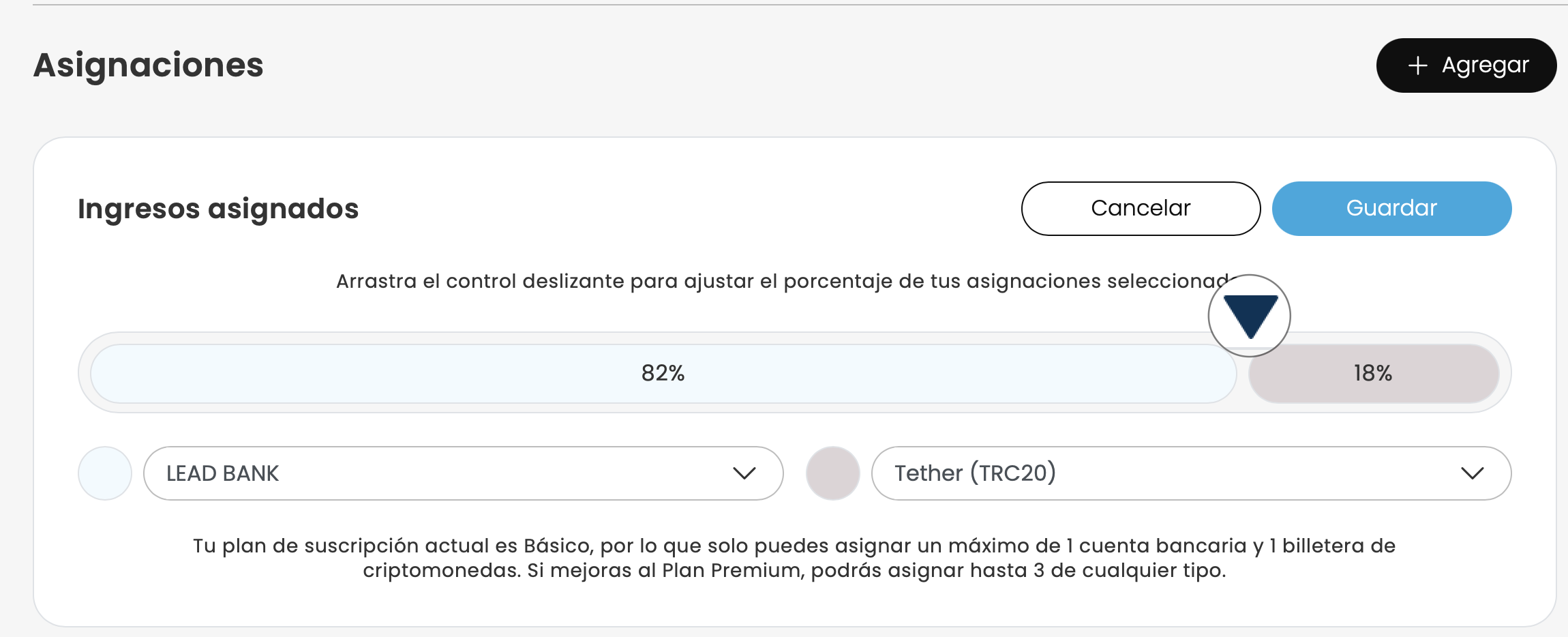
Task: Click the Agregar button label
Action: tap(1485, 65)
